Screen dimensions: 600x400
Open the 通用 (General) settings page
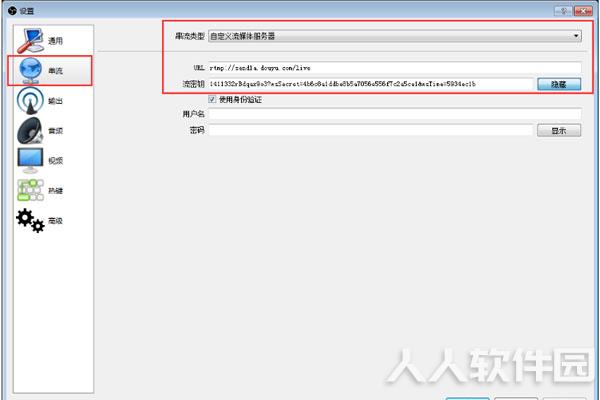(53, 40)
